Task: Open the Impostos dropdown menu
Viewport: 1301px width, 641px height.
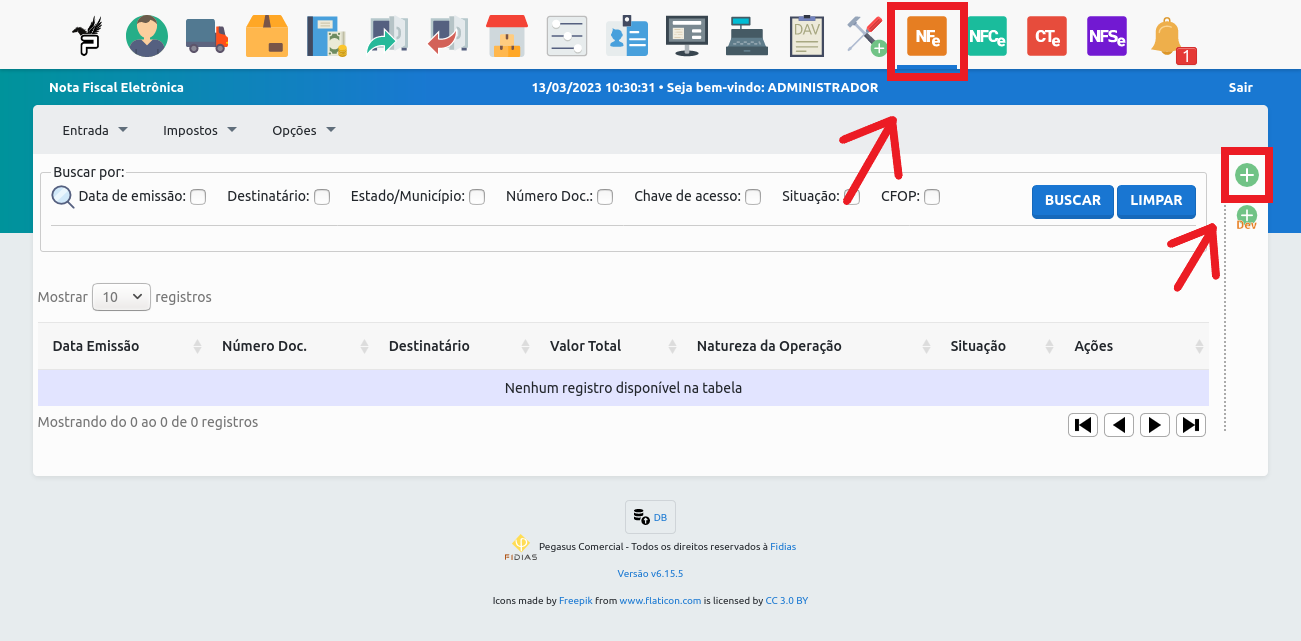Action: 199,130
